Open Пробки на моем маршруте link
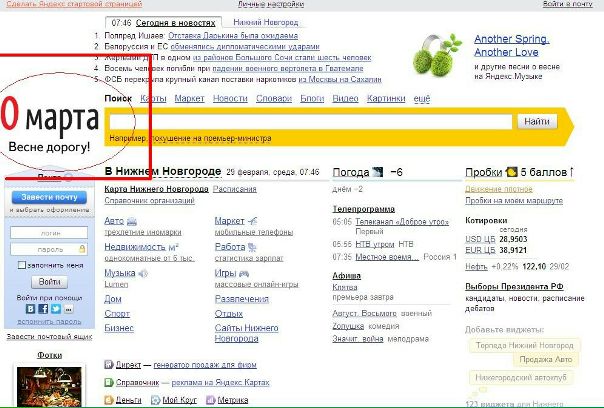 (514, 201)
